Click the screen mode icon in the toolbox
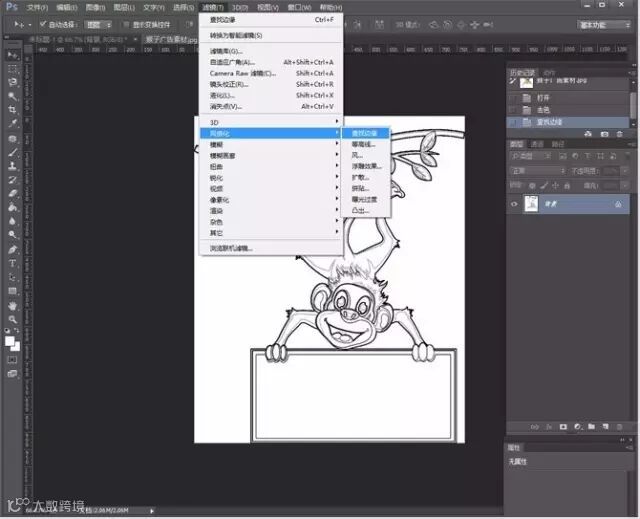The width and height of the screenshot is (640, 519). point(12,374)
